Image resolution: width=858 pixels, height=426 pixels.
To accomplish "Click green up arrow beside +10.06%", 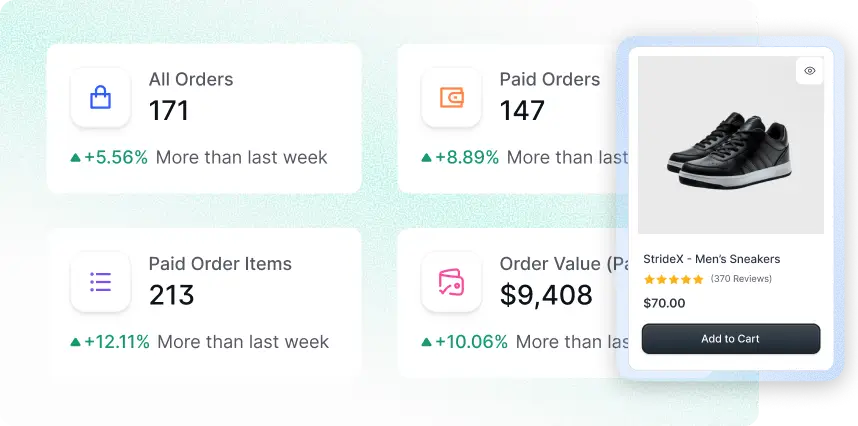I will (x=426, y=342).
